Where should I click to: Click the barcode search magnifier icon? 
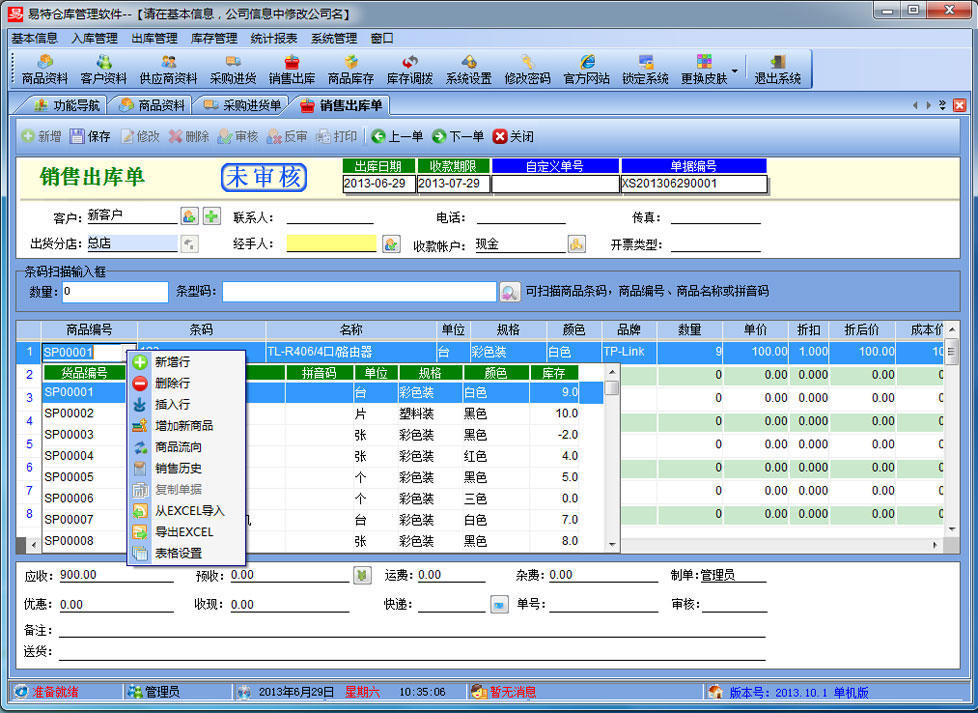pos(510,292)
